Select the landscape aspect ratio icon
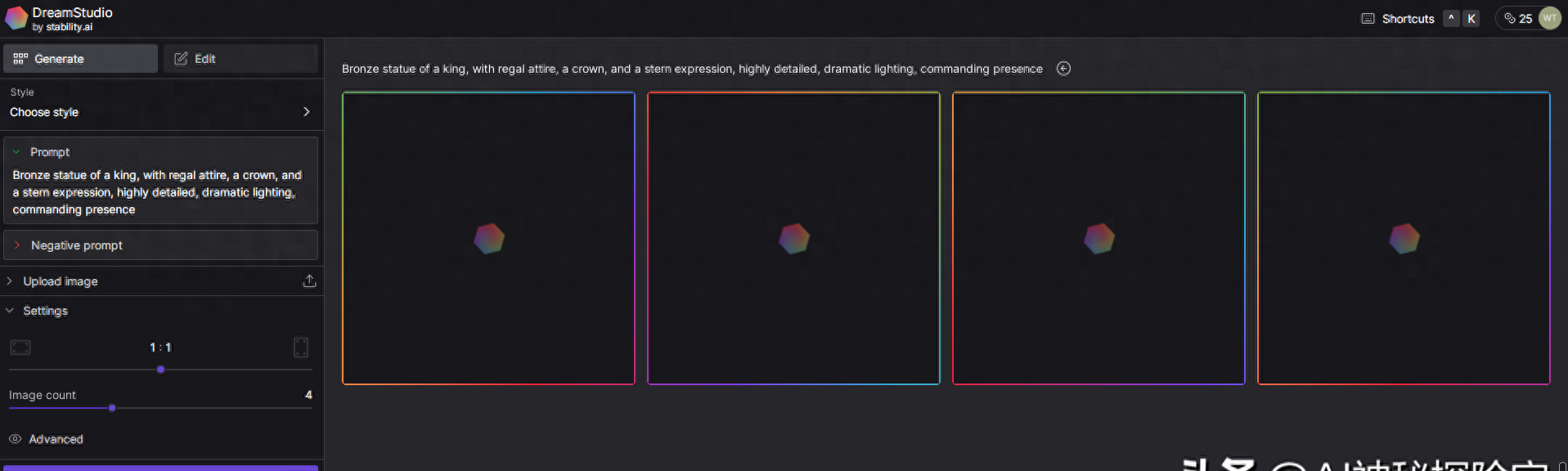This screenshot has height=471, width=1568. pyautogui.click(x=20, y=348)
